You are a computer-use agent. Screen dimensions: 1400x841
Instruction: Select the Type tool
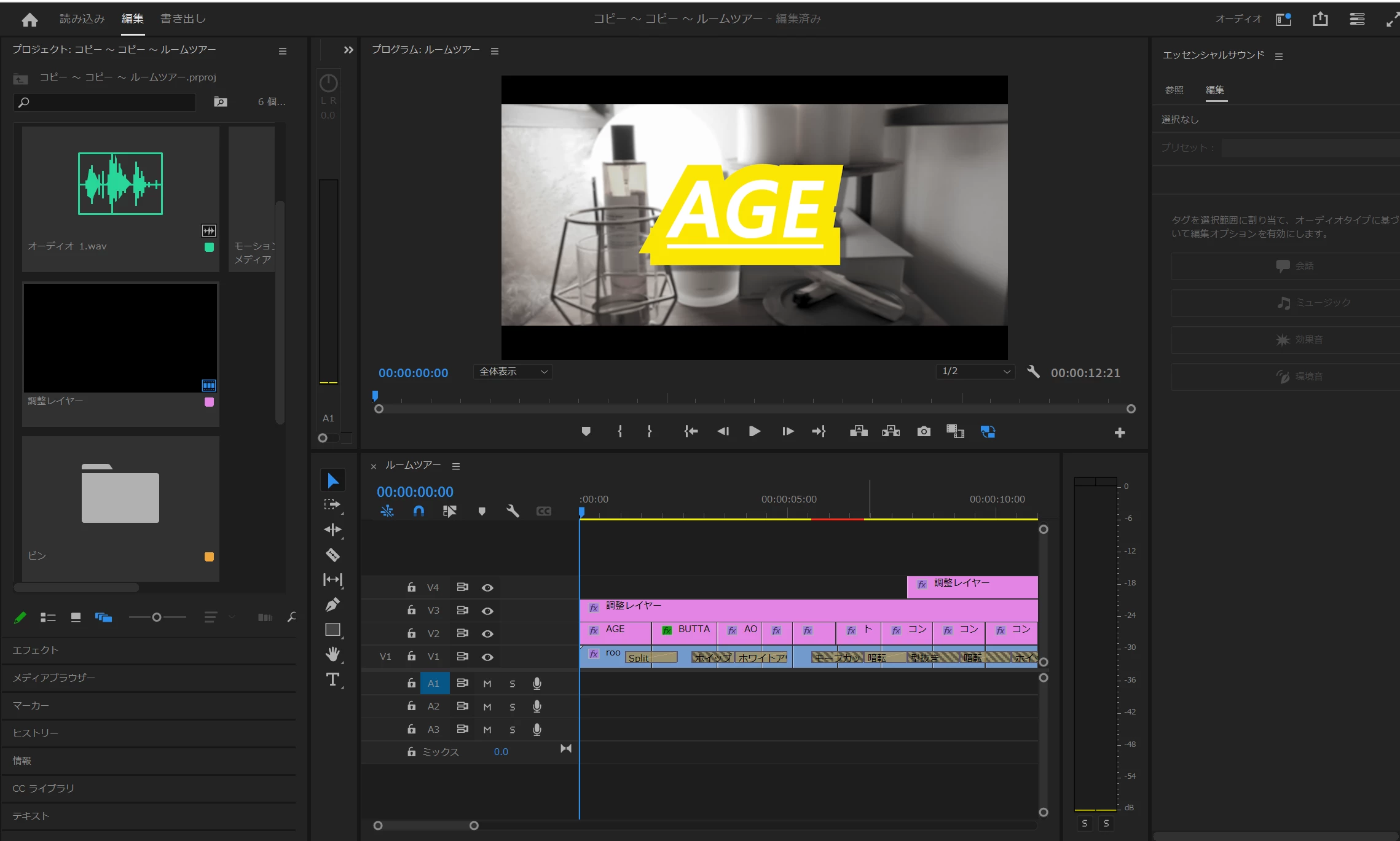[x=332, y=679]
